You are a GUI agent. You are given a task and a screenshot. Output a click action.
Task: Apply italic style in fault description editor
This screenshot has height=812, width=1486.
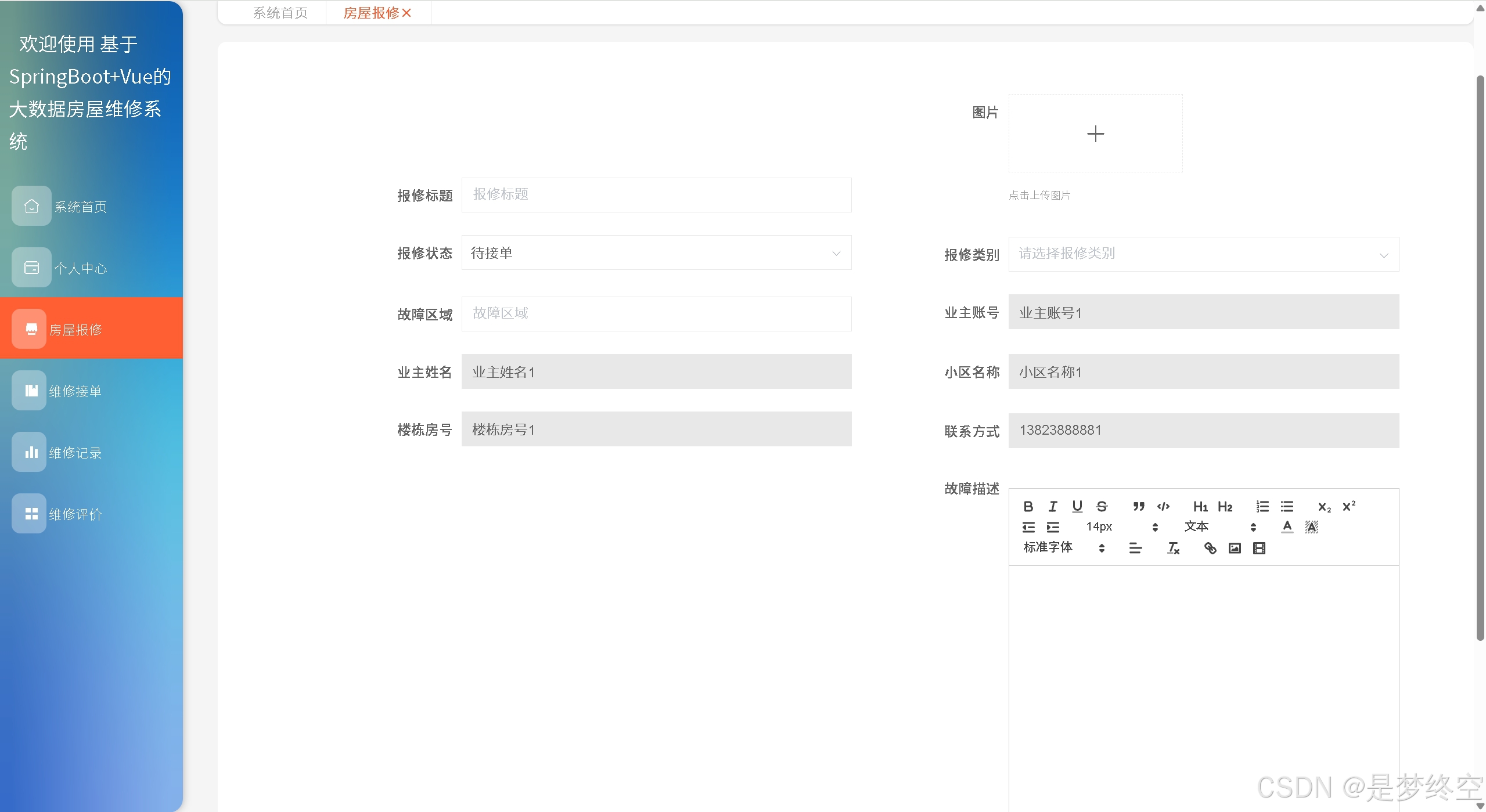[1052, 506]
